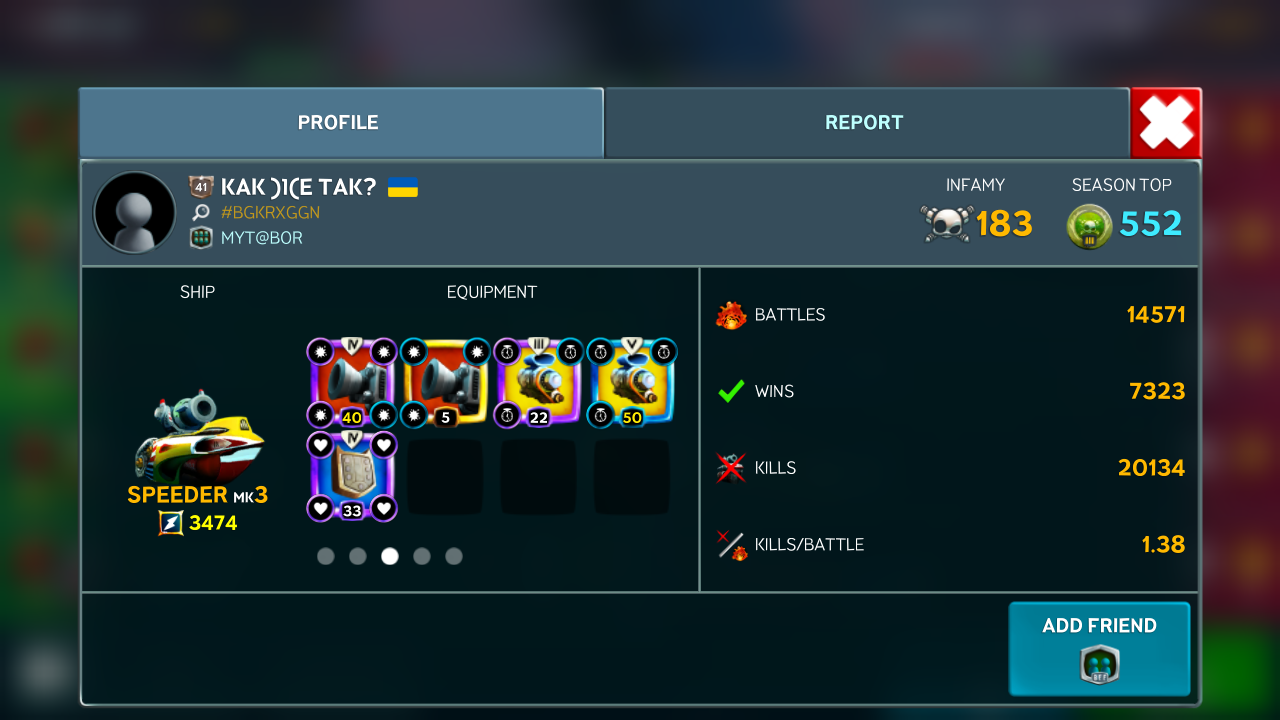Screen dimensions: 1280x720
Task: Tap the Ukrainian flag next to player name
Action: coord(402,187)
